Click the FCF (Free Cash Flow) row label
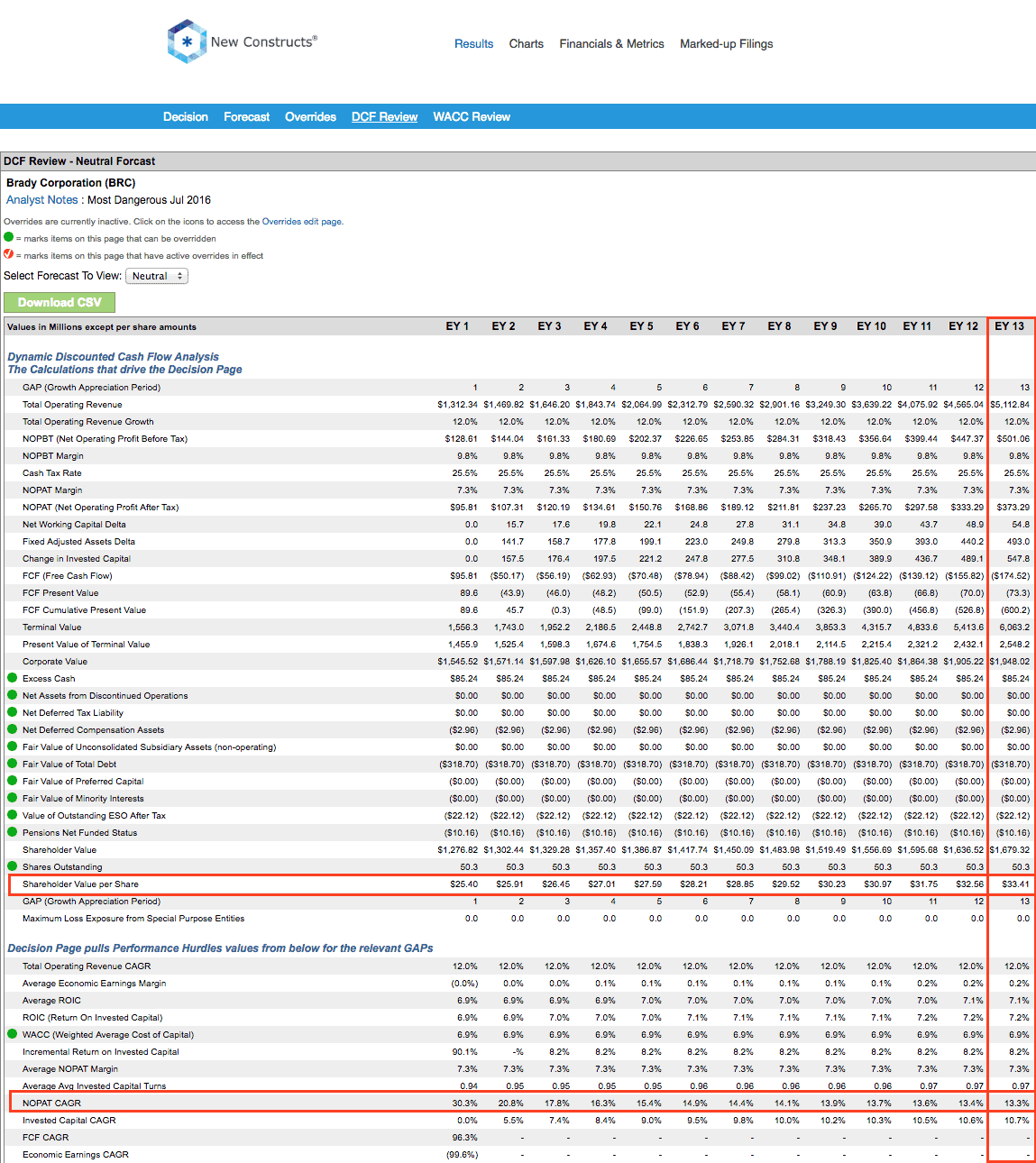The width and height of the screenshot is (1036, 1163). 68,576
